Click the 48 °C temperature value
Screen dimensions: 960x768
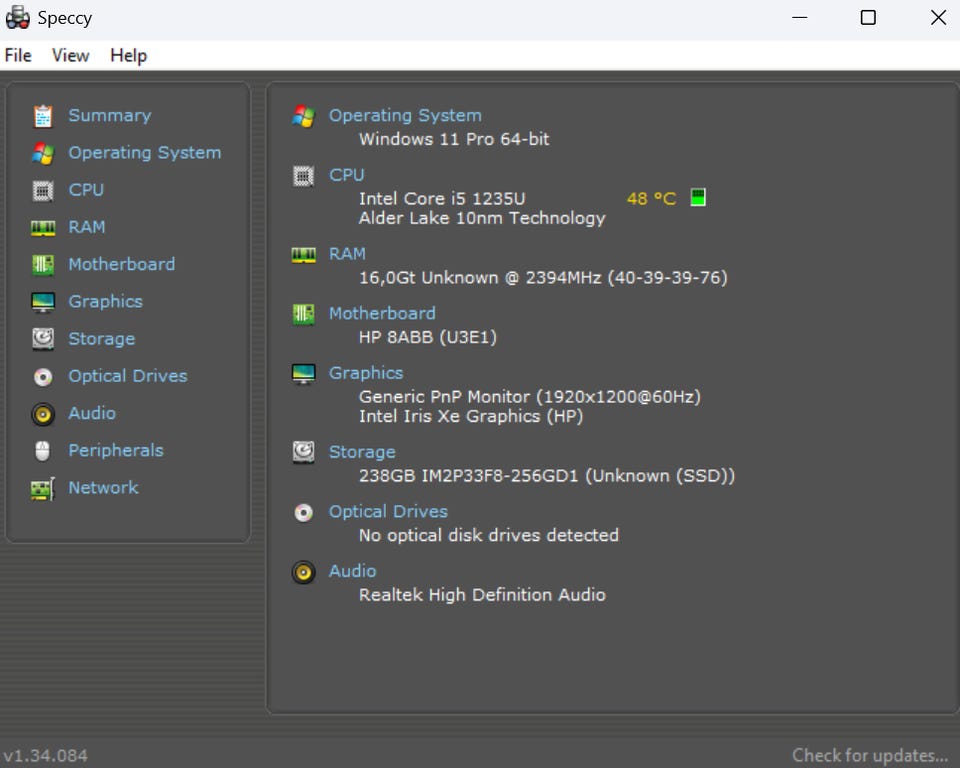point(651,198)
